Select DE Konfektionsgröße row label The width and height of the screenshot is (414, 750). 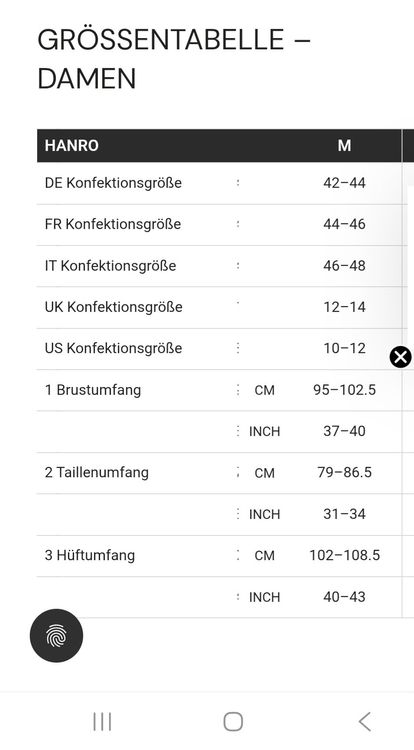pyautogui.click(x=113, y=183)
